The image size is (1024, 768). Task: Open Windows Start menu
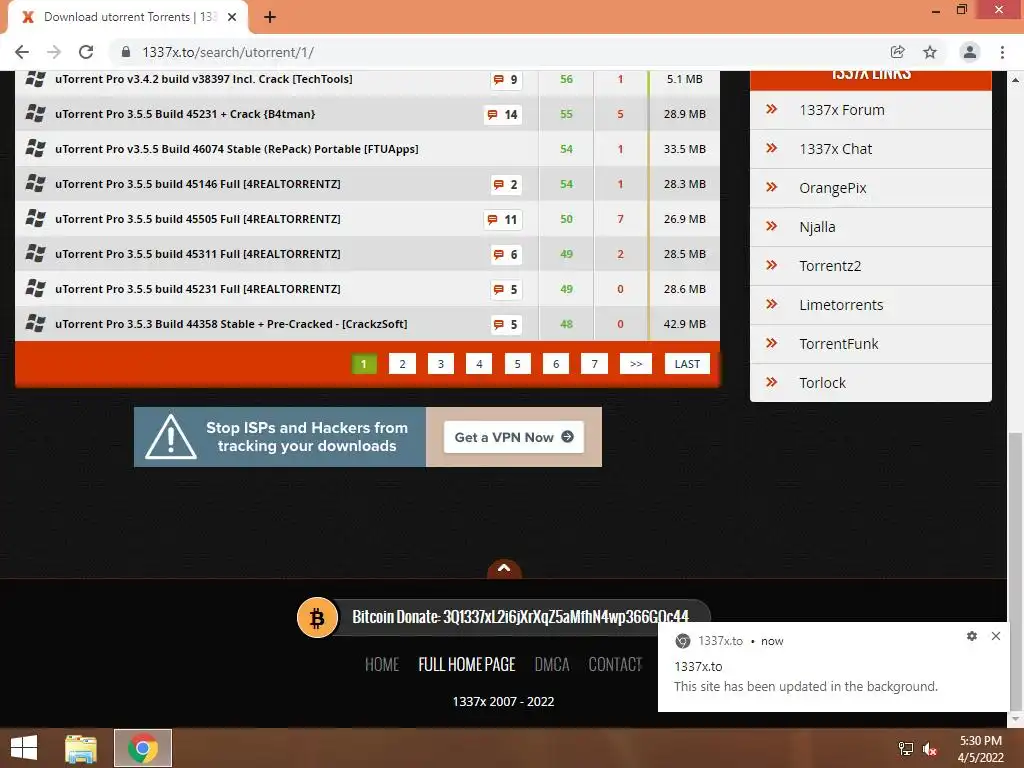(24, 748)
